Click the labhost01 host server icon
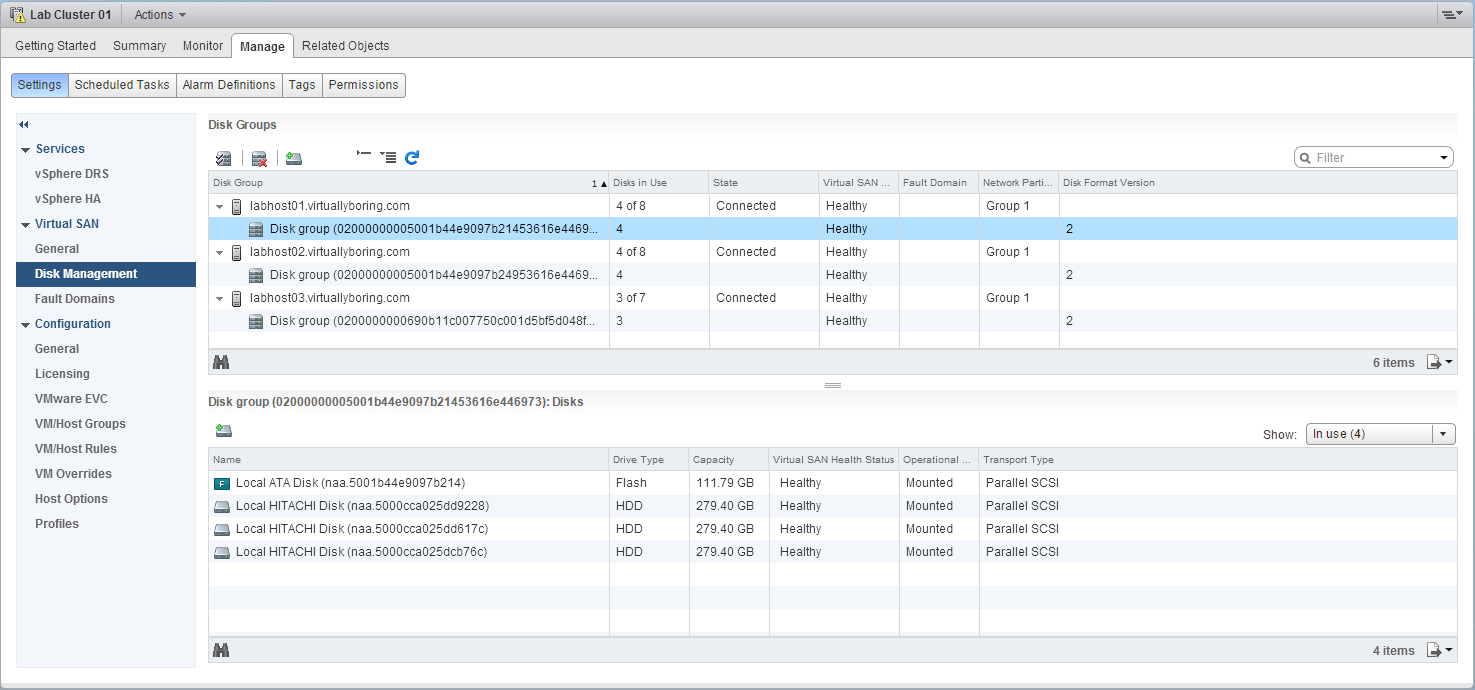 237,206
